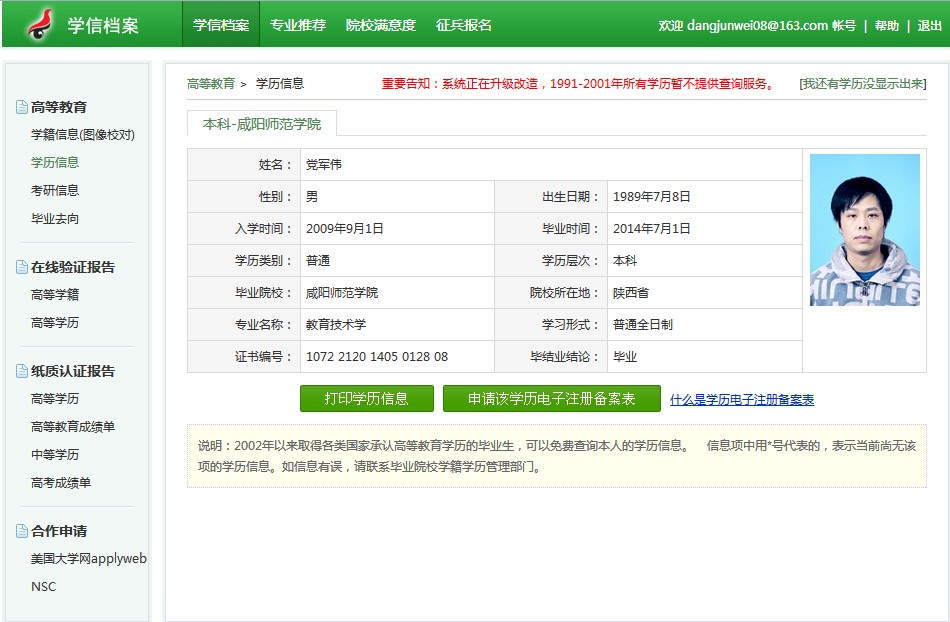Click the 学信档案 logo icon
This screenshot has height=622, width=950.
[41, 24]
